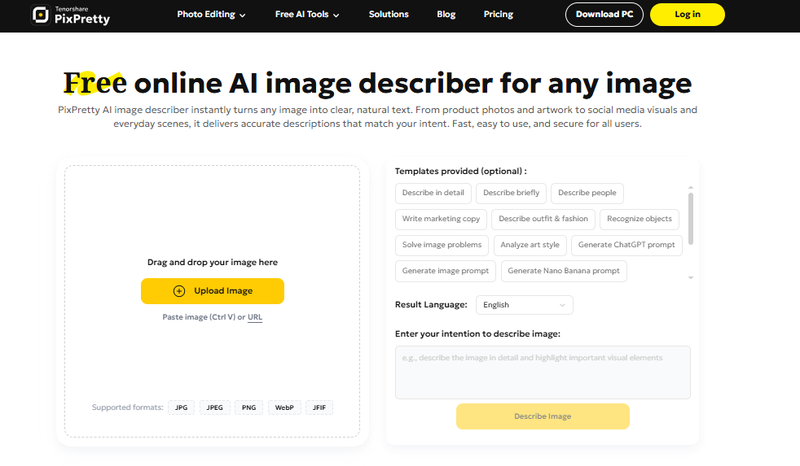Click the WebP supported format tag

284,408
